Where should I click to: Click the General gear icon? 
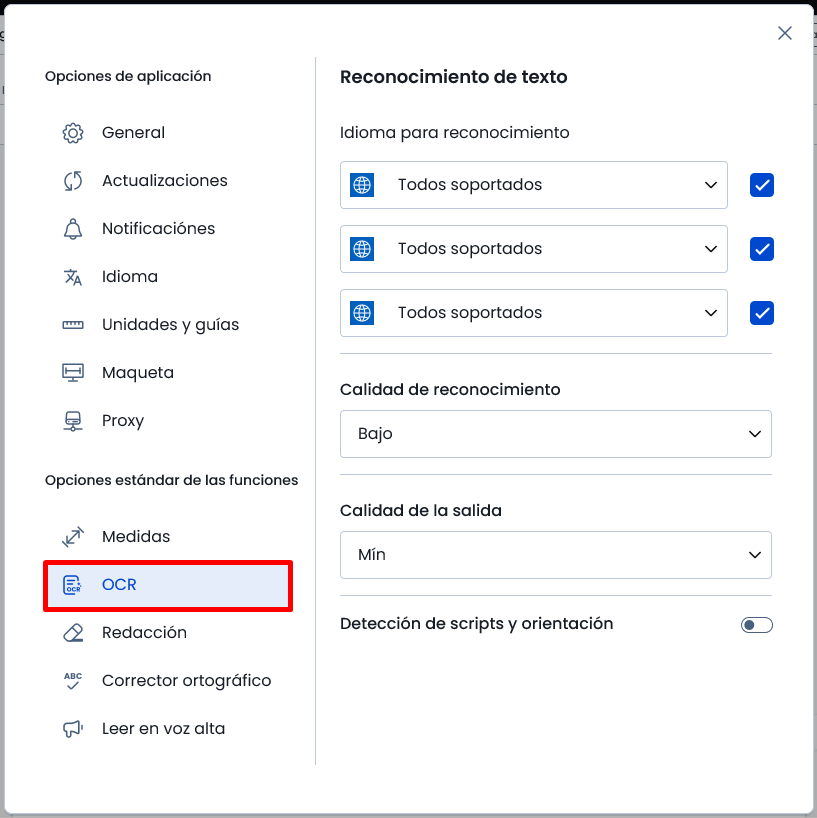tap(73, 133)
